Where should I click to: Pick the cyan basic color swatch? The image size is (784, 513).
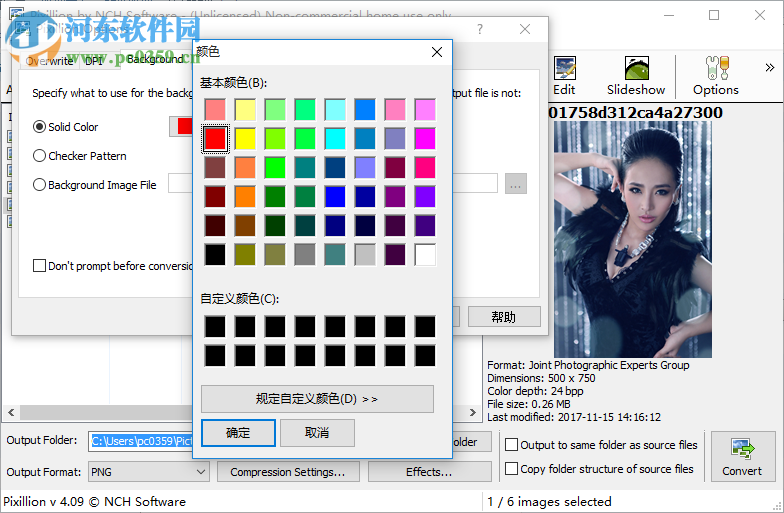point(335,138)
